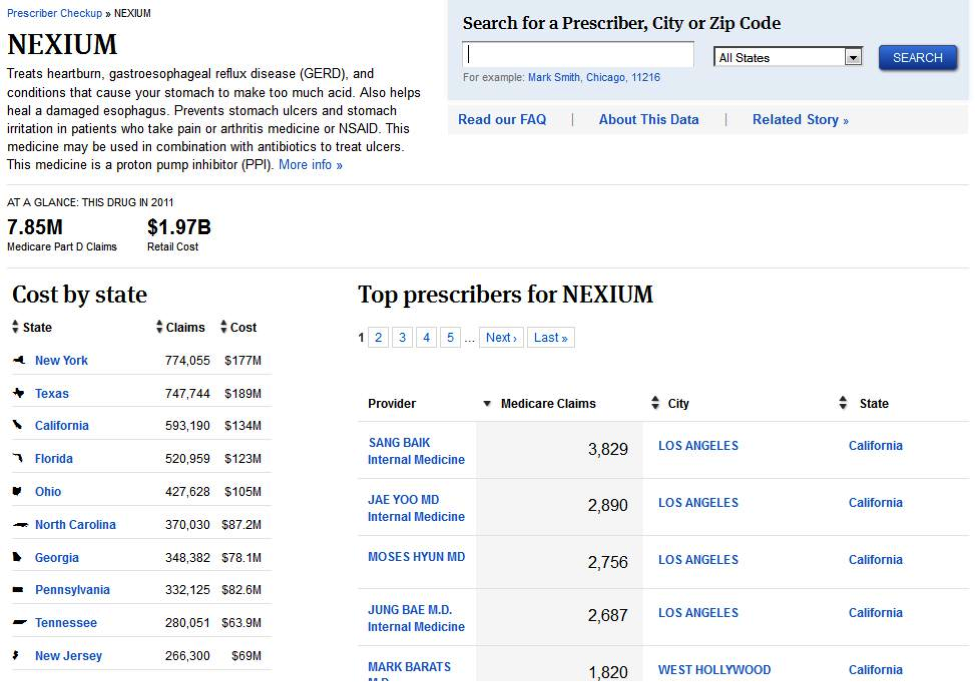Click the Texas state shape icon
The image size is (975, 682).
tap(19, 393)
